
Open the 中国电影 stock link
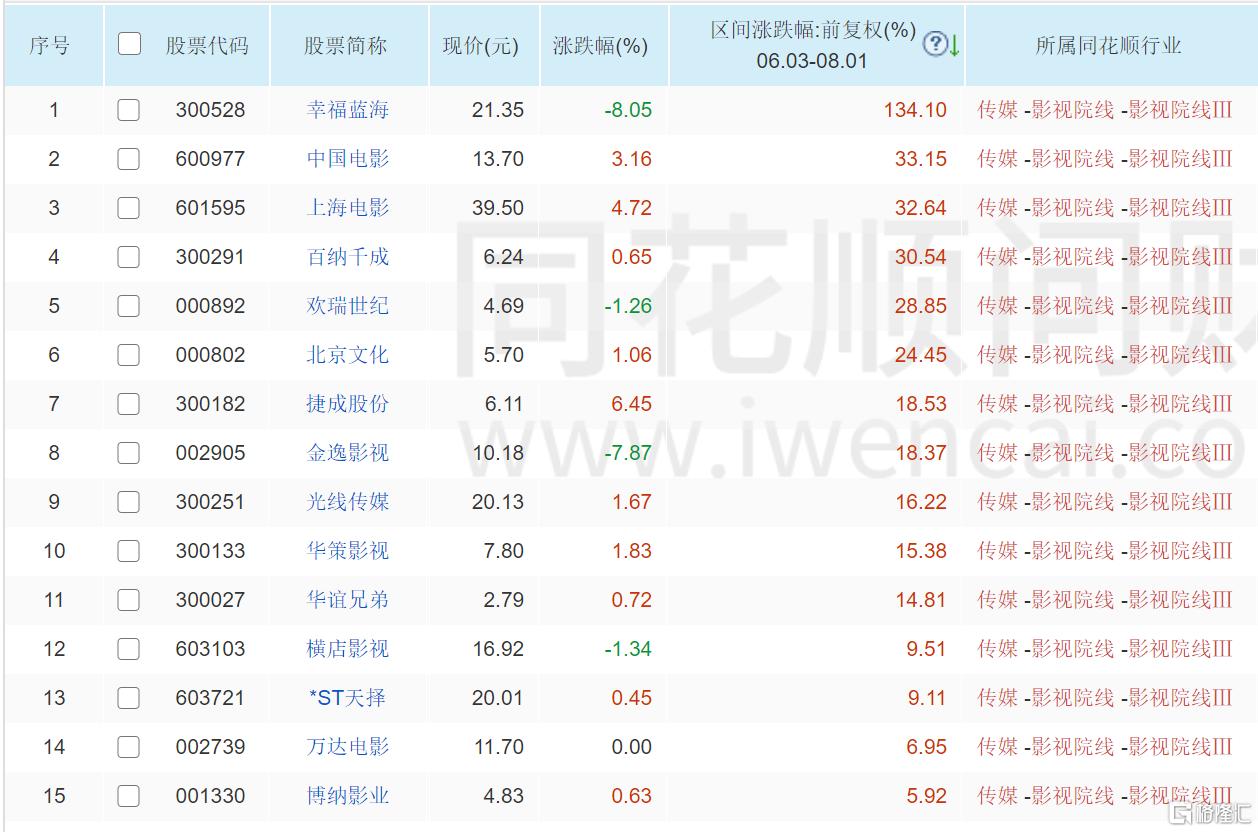347,159
